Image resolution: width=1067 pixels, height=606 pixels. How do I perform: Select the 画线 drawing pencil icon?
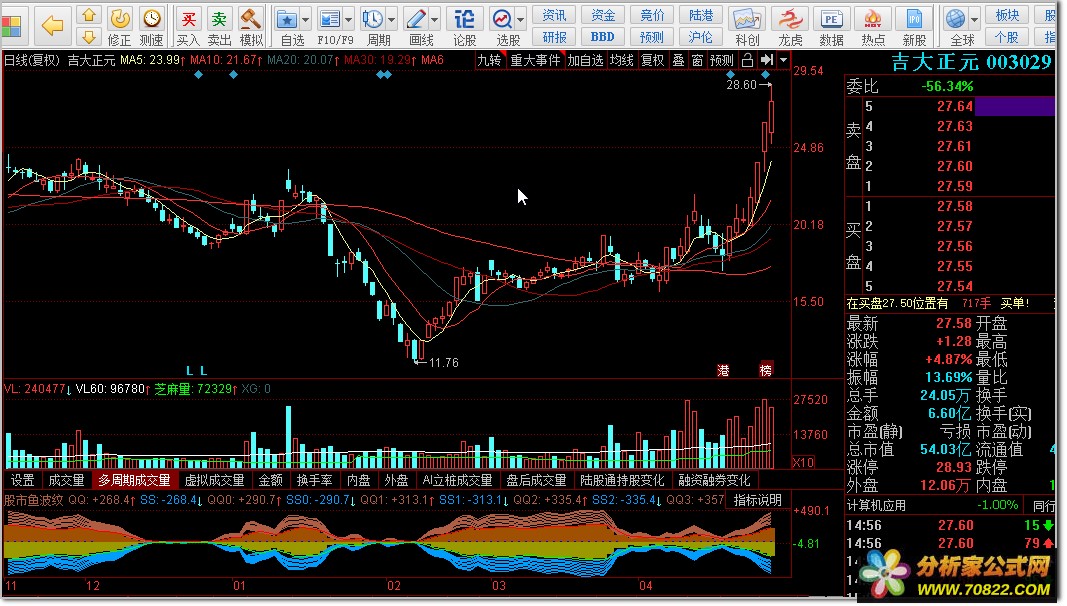click(416, 19)
